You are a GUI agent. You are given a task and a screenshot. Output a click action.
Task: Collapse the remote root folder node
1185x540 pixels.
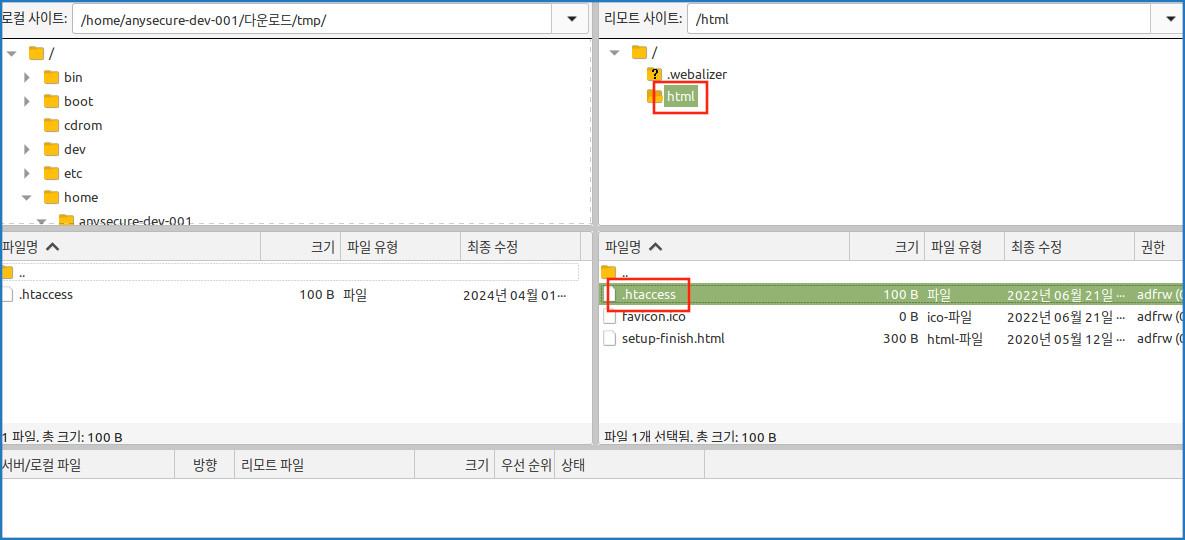(x=614, y=53)
